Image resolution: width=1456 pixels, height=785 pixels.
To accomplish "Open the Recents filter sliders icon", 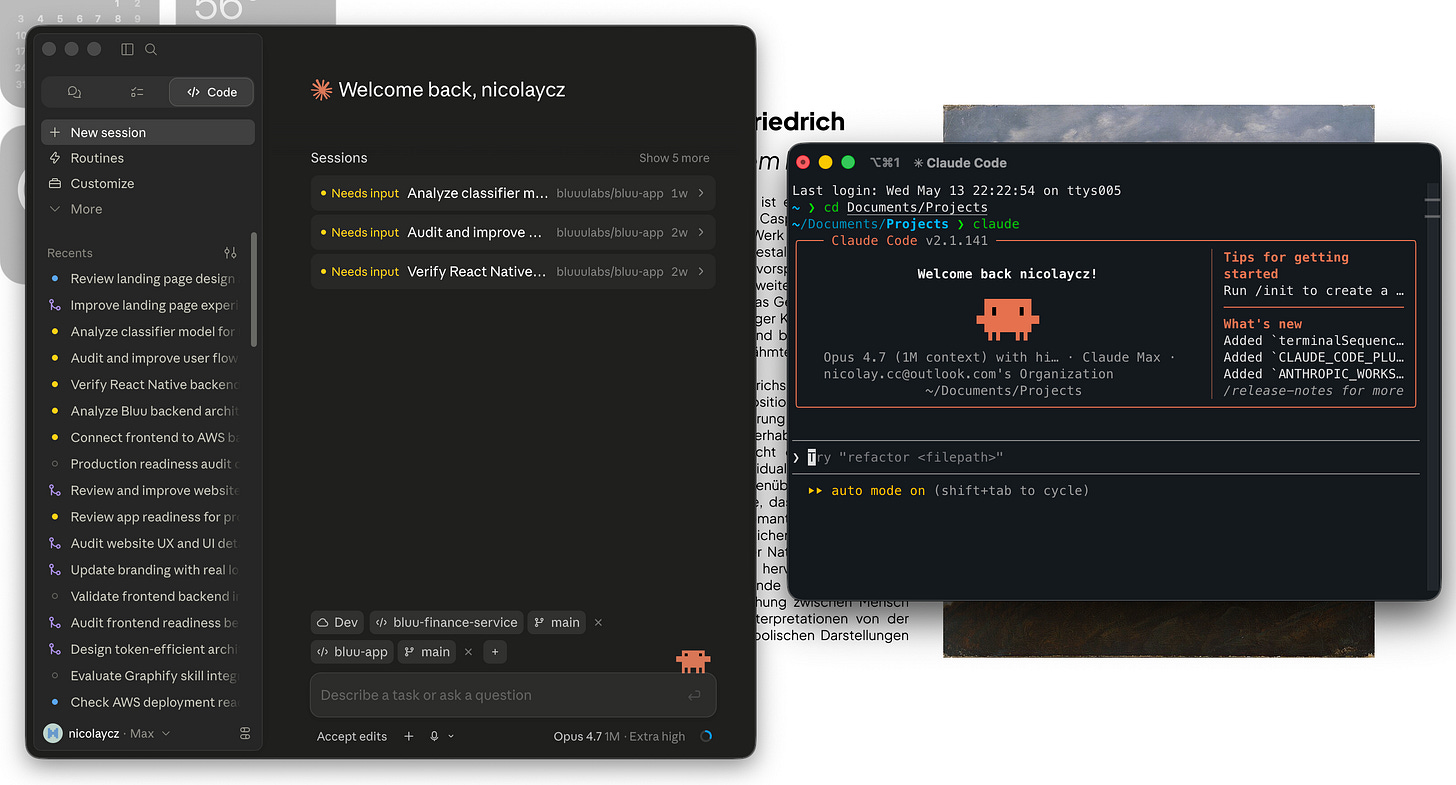I will tap(230, 253).
